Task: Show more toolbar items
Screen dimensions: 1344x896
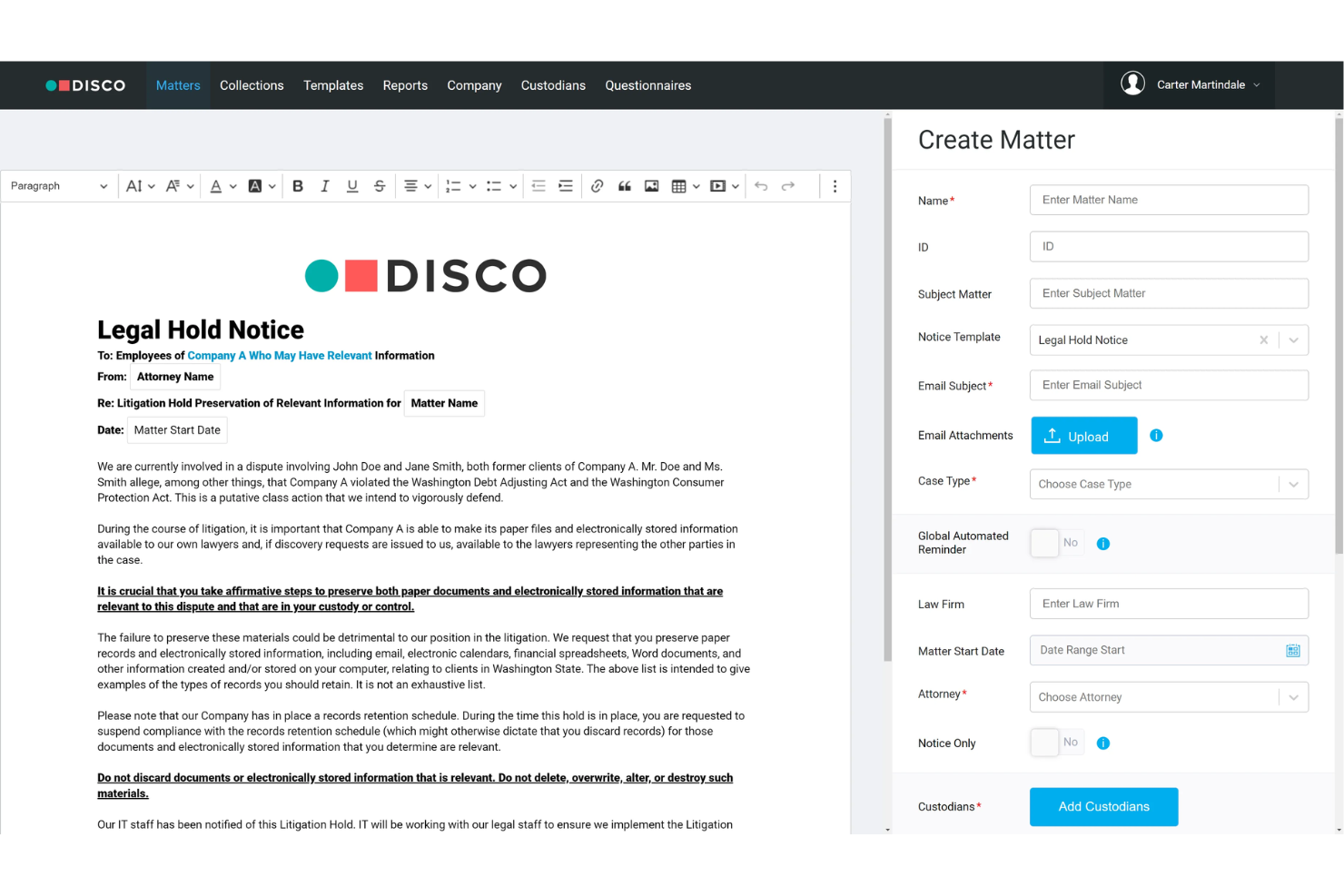Action: [x=835, y=186]
